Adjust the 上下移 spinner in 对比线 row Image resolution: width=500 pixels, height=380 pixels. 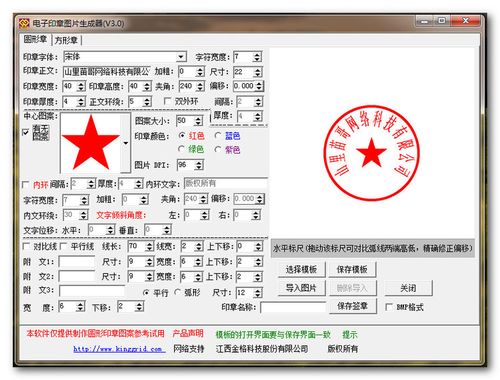(x=258, y=247)
